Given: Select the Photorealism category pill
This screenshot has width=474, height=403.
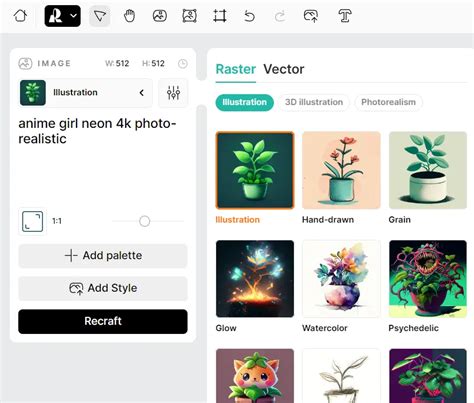Looking at the screenshot, I should coord(388,102).
